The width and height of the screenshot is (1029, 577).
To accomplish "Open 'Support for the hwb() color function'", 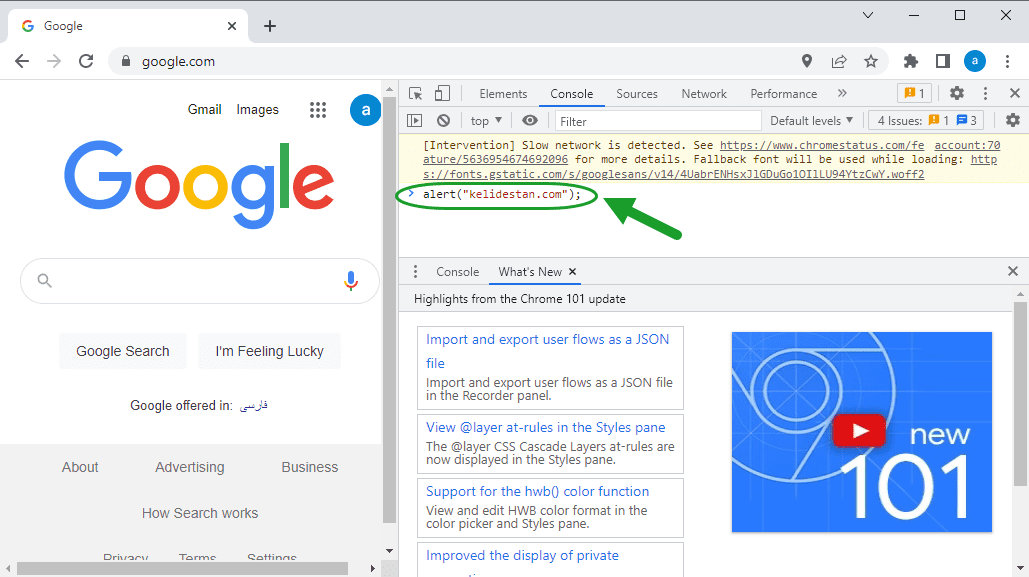I will (x=537, y=492).
